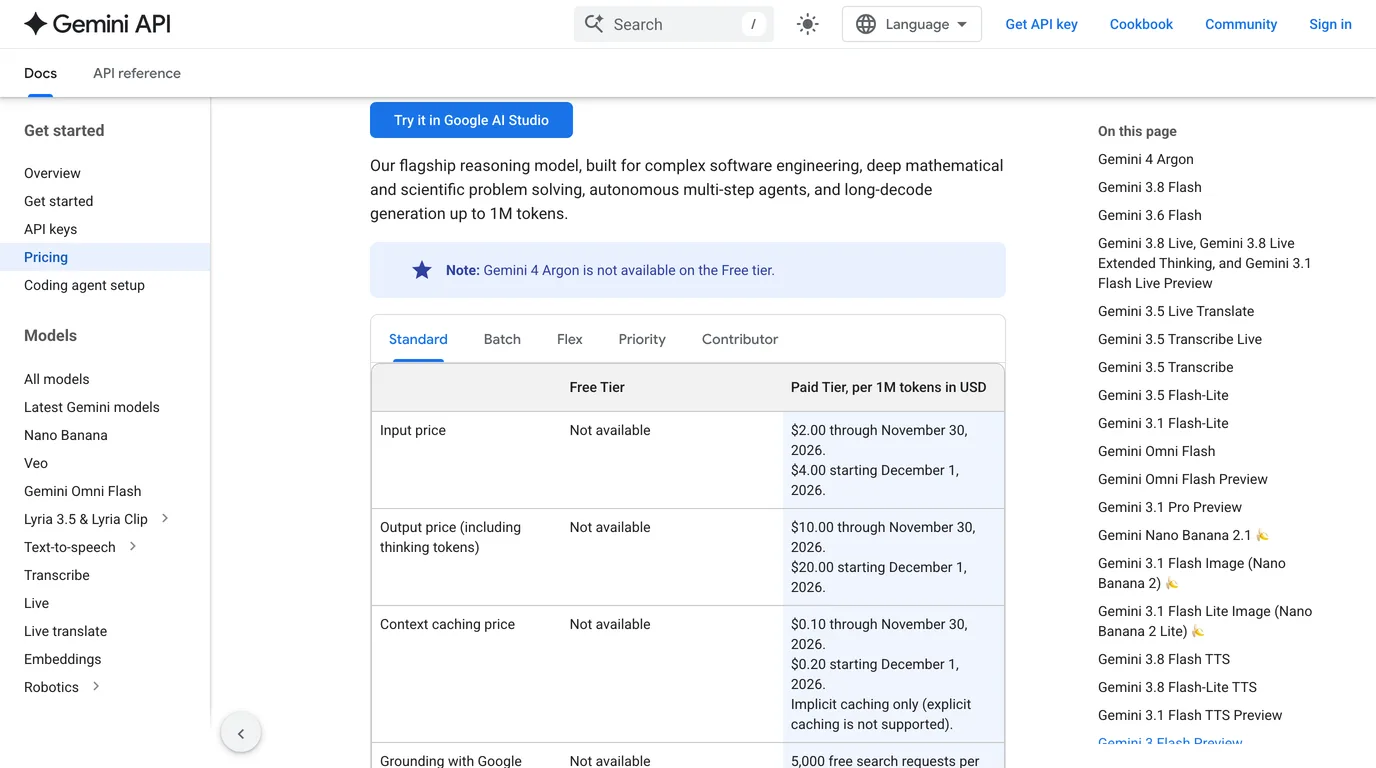Open the Language dropdown

[x=912, y=24]
